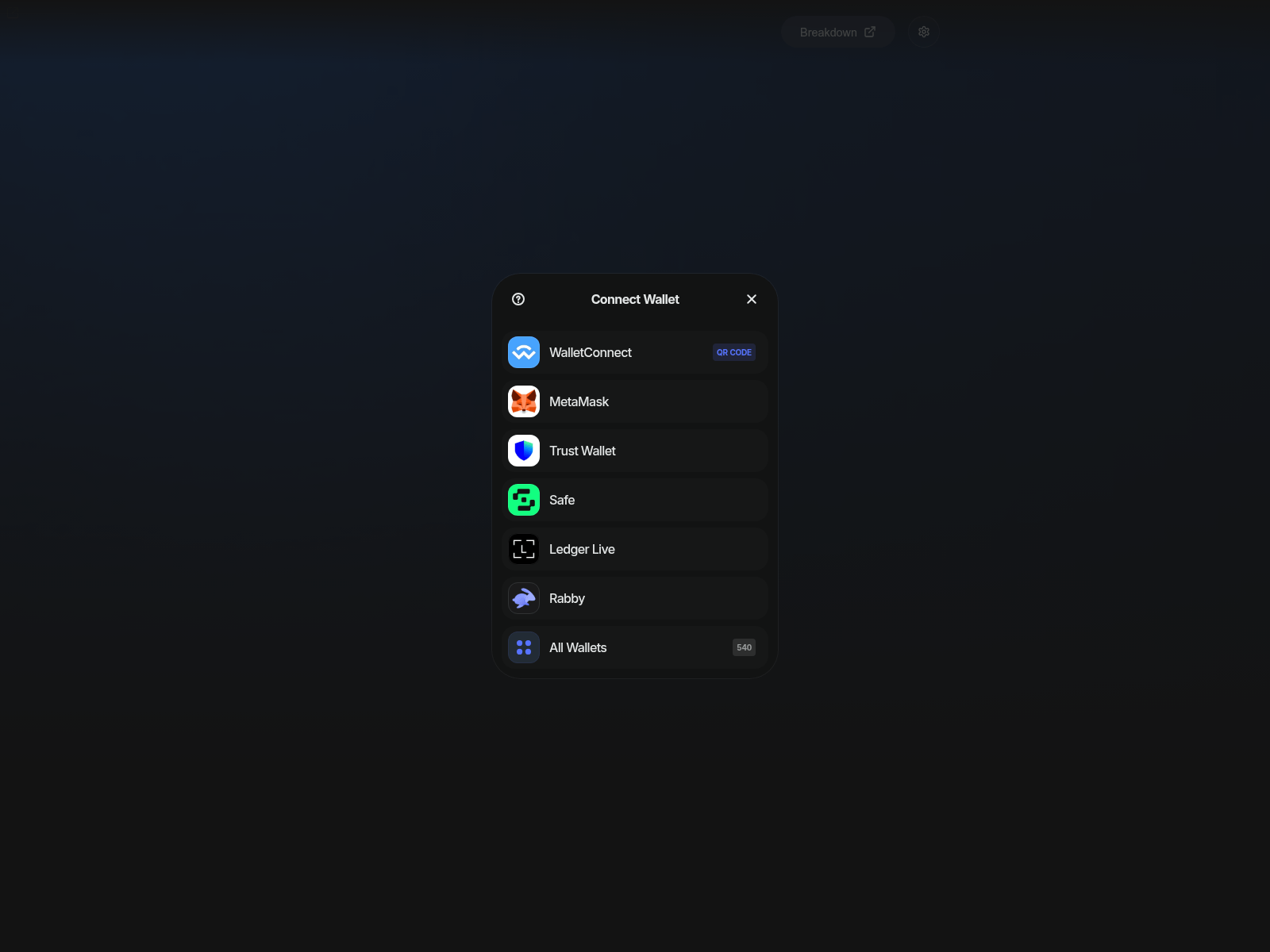
Task: Open the help question mark icon
Action: point(518,299)
